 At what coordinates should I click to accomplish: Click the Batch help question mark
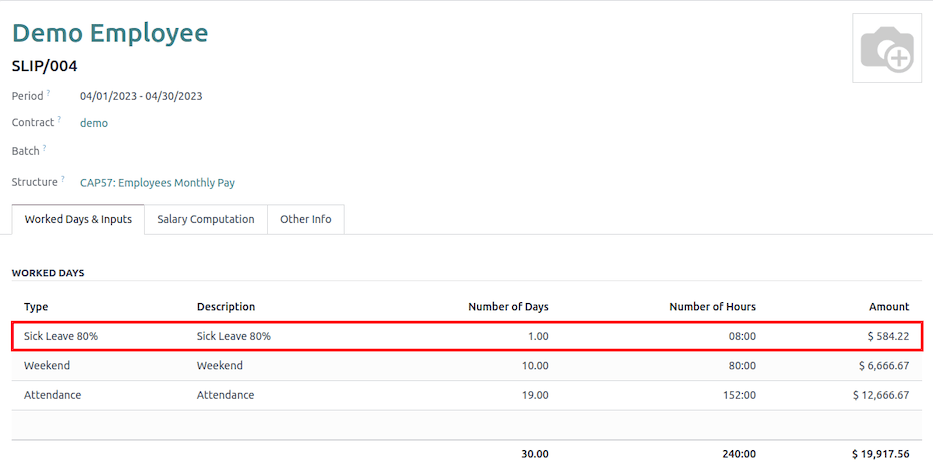(44, 148)
